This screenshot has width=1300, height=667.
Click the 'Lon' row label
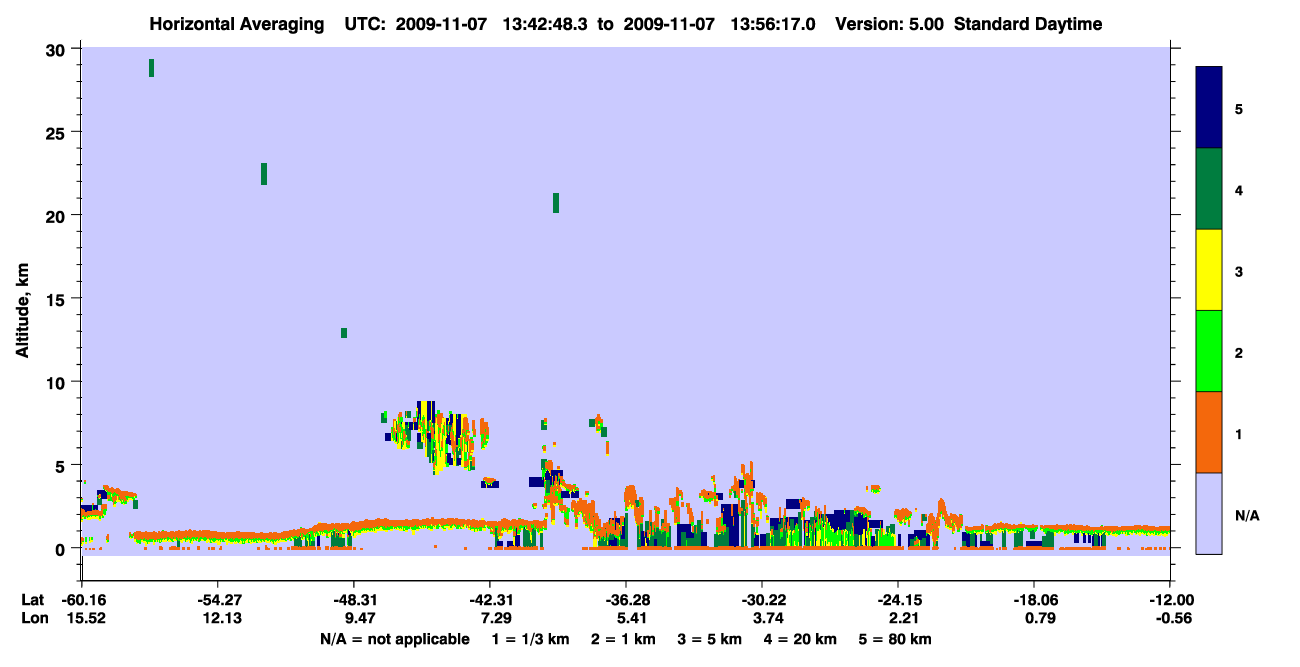tap(34, 618)
